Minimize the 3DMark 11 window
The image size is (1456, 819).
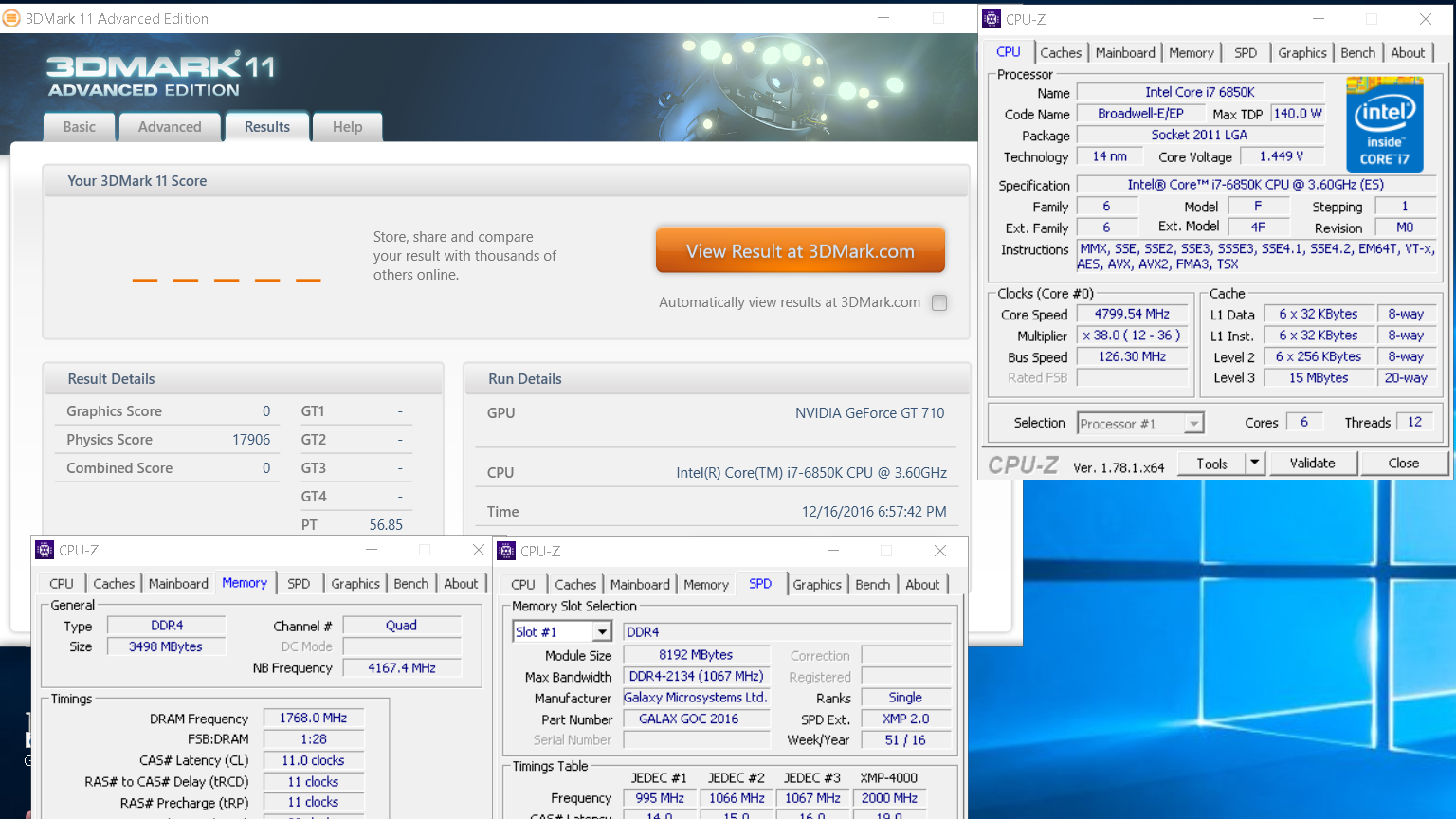click(x=883, y=18)
